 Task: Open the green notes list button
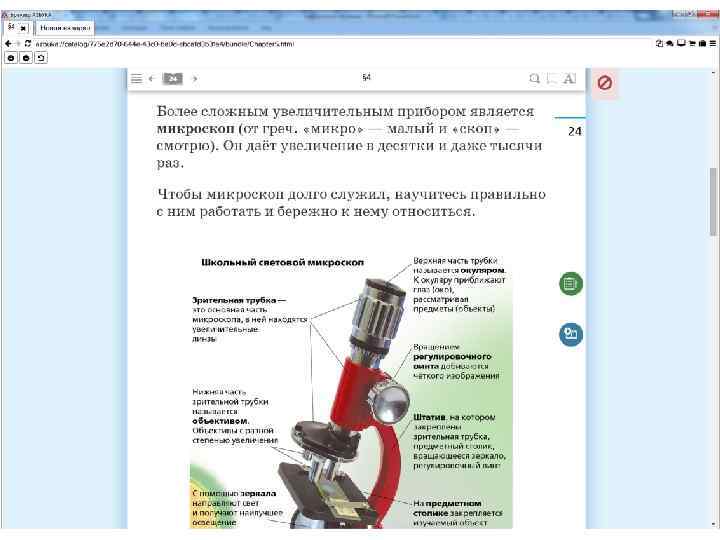pyautogui.click(x=571, y=284)
